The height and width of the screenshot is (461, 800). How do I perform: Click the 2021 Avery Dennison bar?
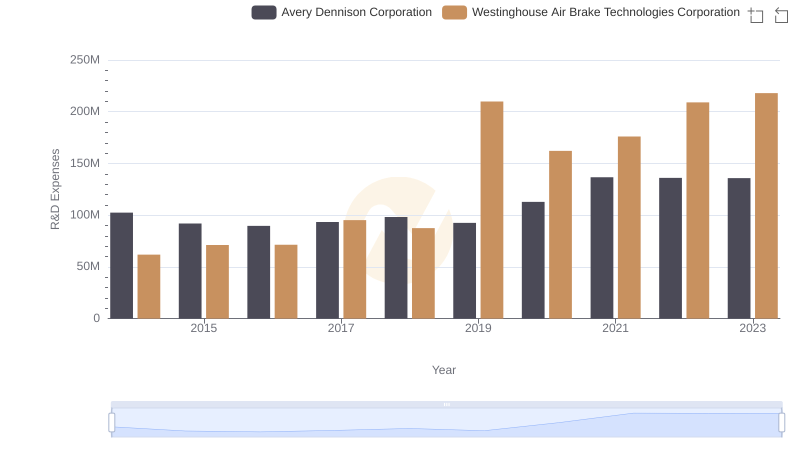pos(602,248)
